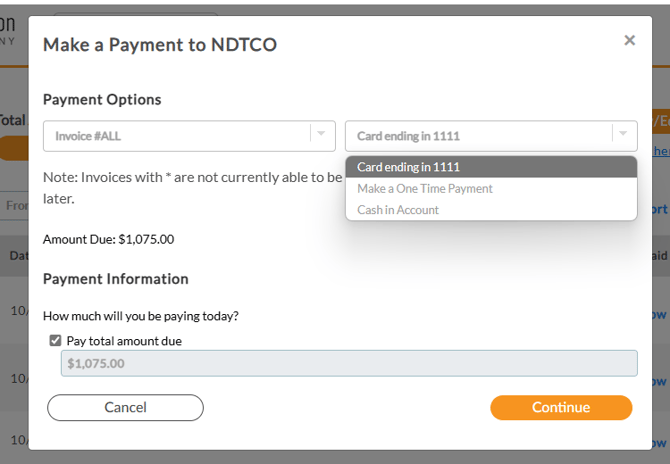Select Card ending in 1111 option
670x464 pixels.
click(491, 167)
